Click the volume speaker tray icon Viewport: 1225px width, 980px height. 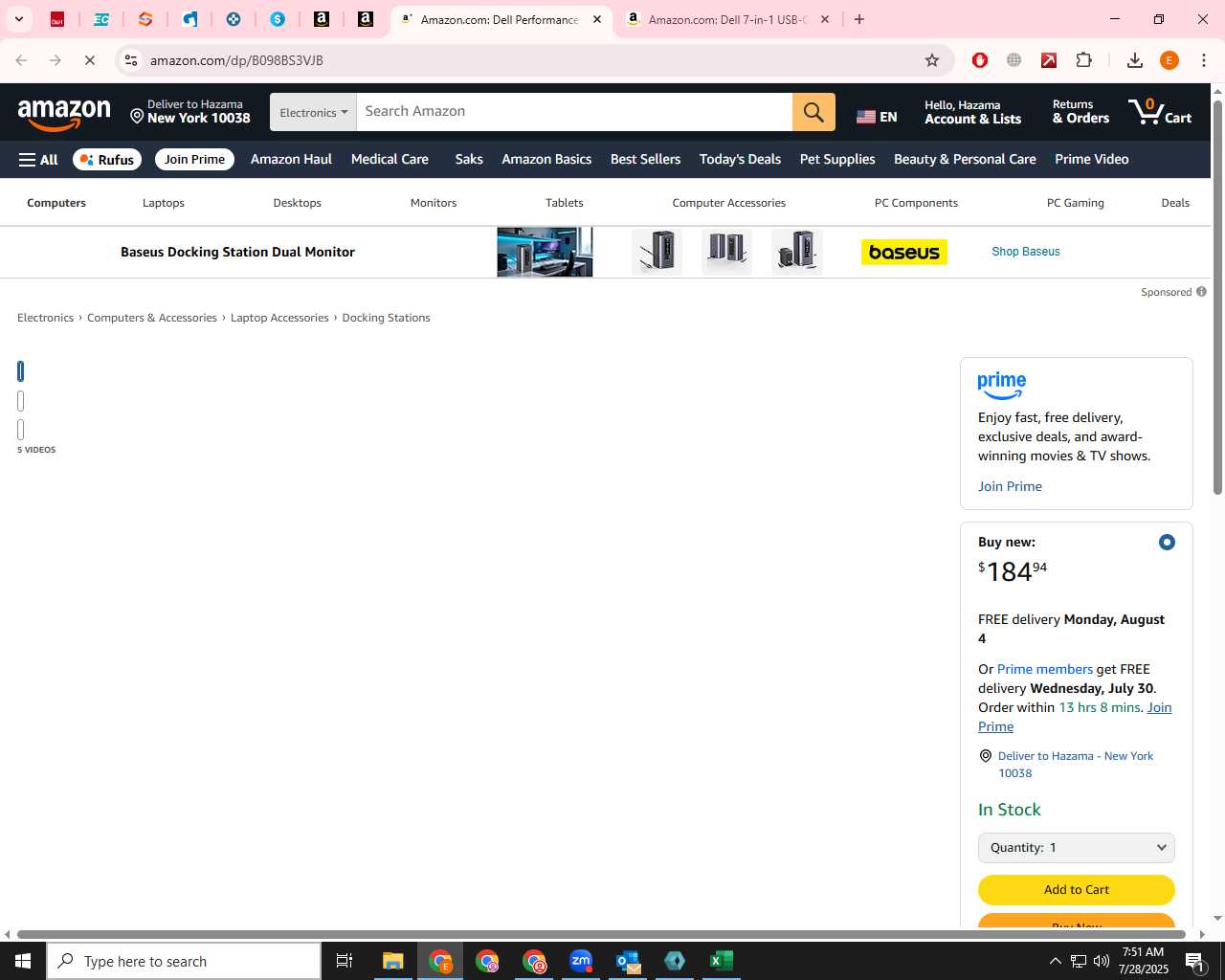(x=1102, y=961)
